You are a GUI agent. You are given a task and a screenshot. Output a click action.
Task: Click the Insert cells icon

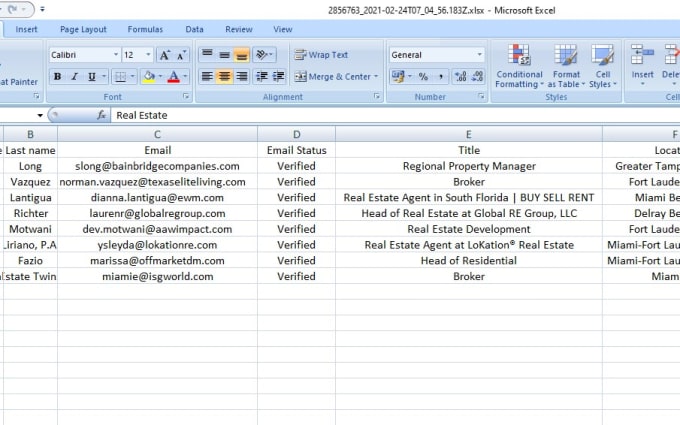(642, 56)
